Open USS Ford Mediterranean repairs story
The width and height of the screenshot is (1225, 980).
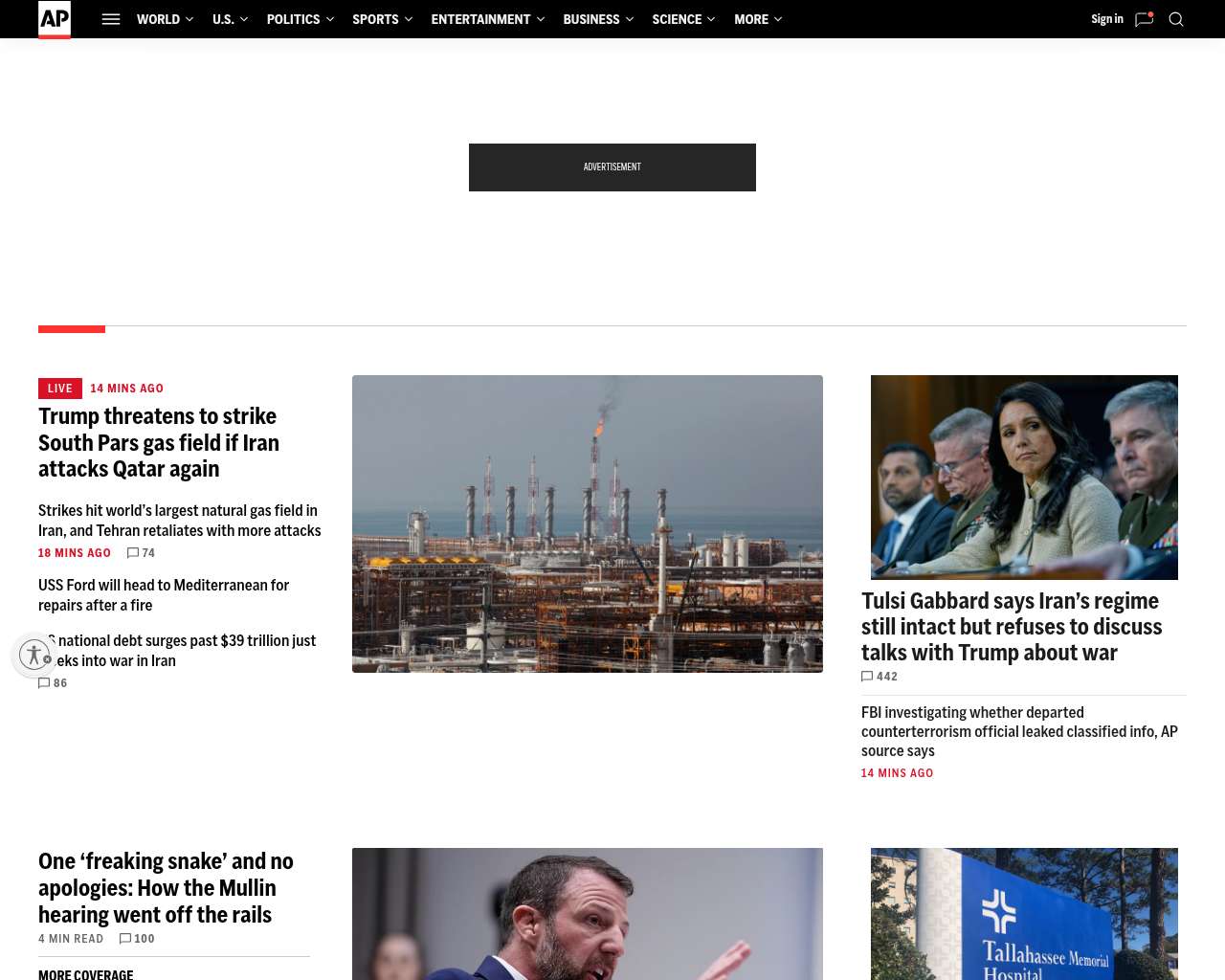164,595
